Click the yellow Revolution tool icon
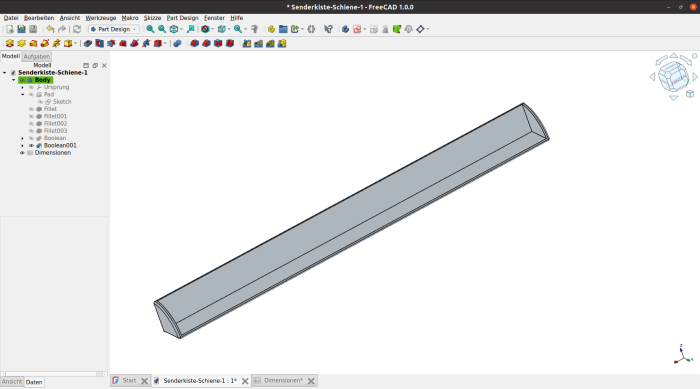This screenshot has height=389, width=700. pyautogui.click(x=21, y=43)
